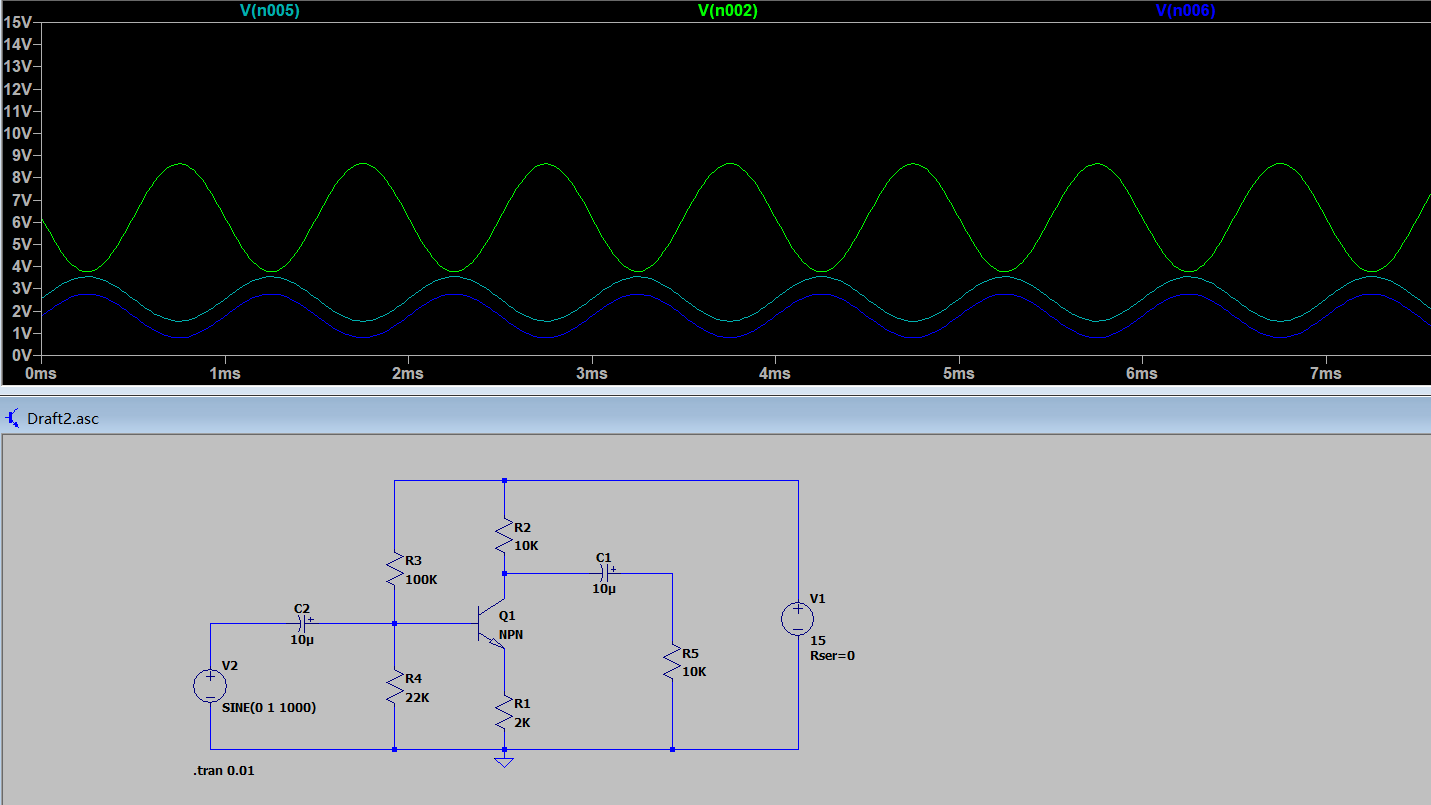Click emitter resistor R1 symbol
Image resolution: width=1431 pixels, height=805 pixels.
[x=504, y=712]
